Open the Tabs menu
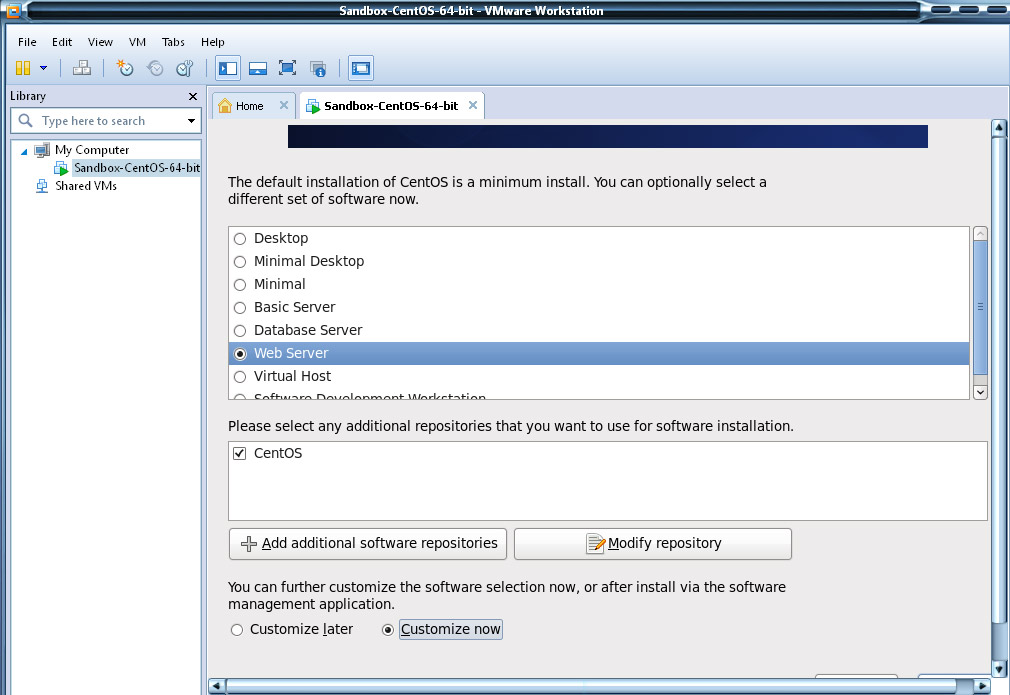This screenshot has width=1010, height=695. [x=173, y=42]
